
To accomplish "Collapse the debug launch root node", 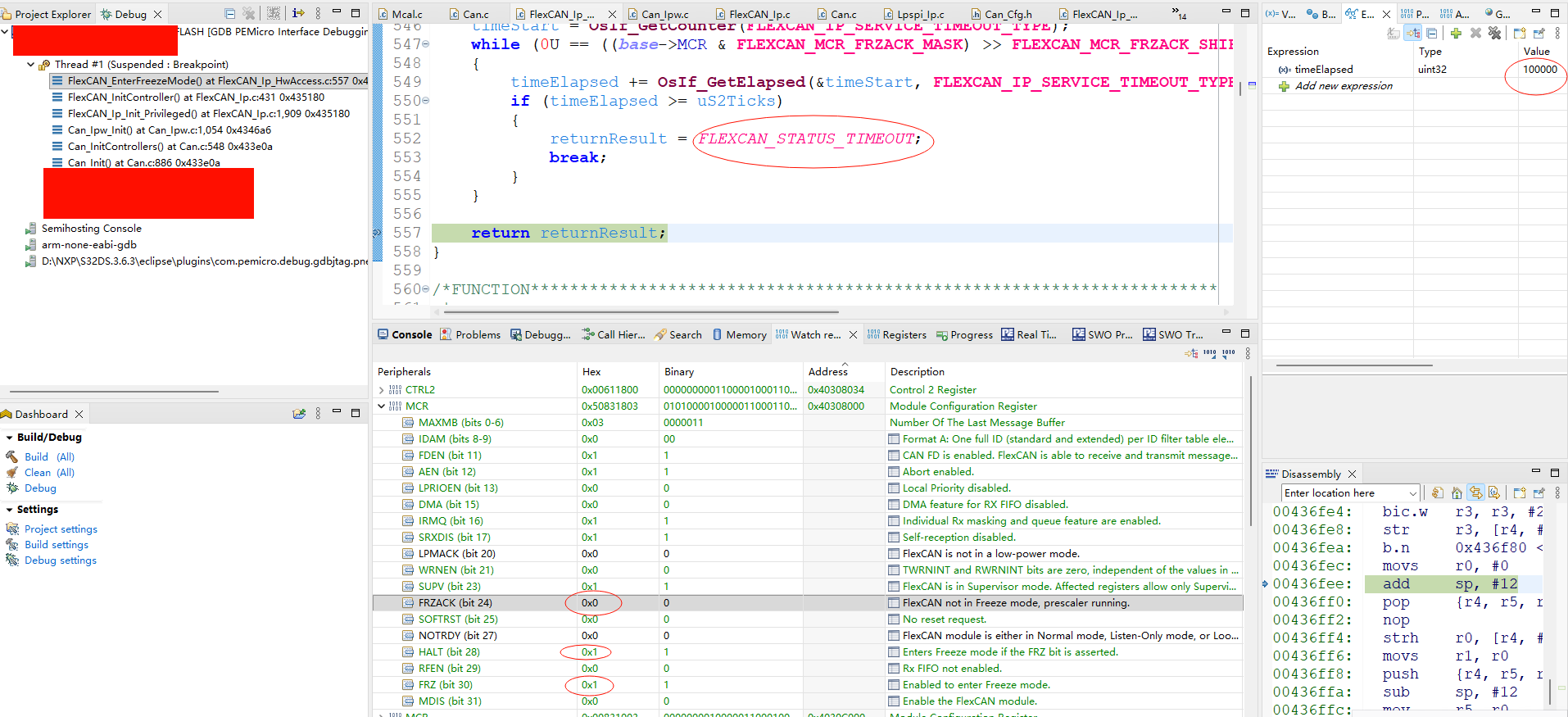I will click(5, 31).
